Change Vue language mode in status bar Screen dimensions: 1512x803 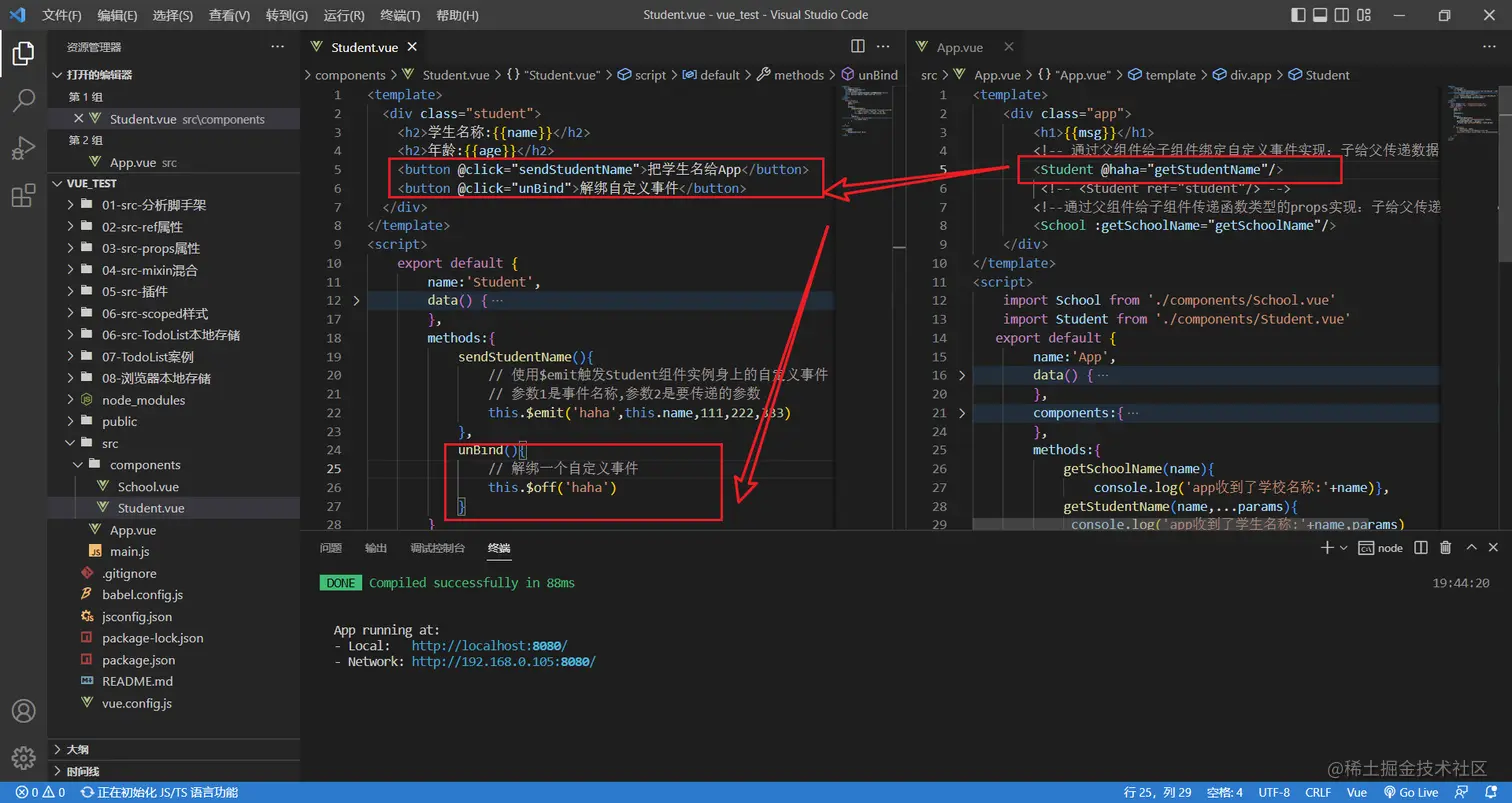pyautogui.click(x=1357, y=792)
